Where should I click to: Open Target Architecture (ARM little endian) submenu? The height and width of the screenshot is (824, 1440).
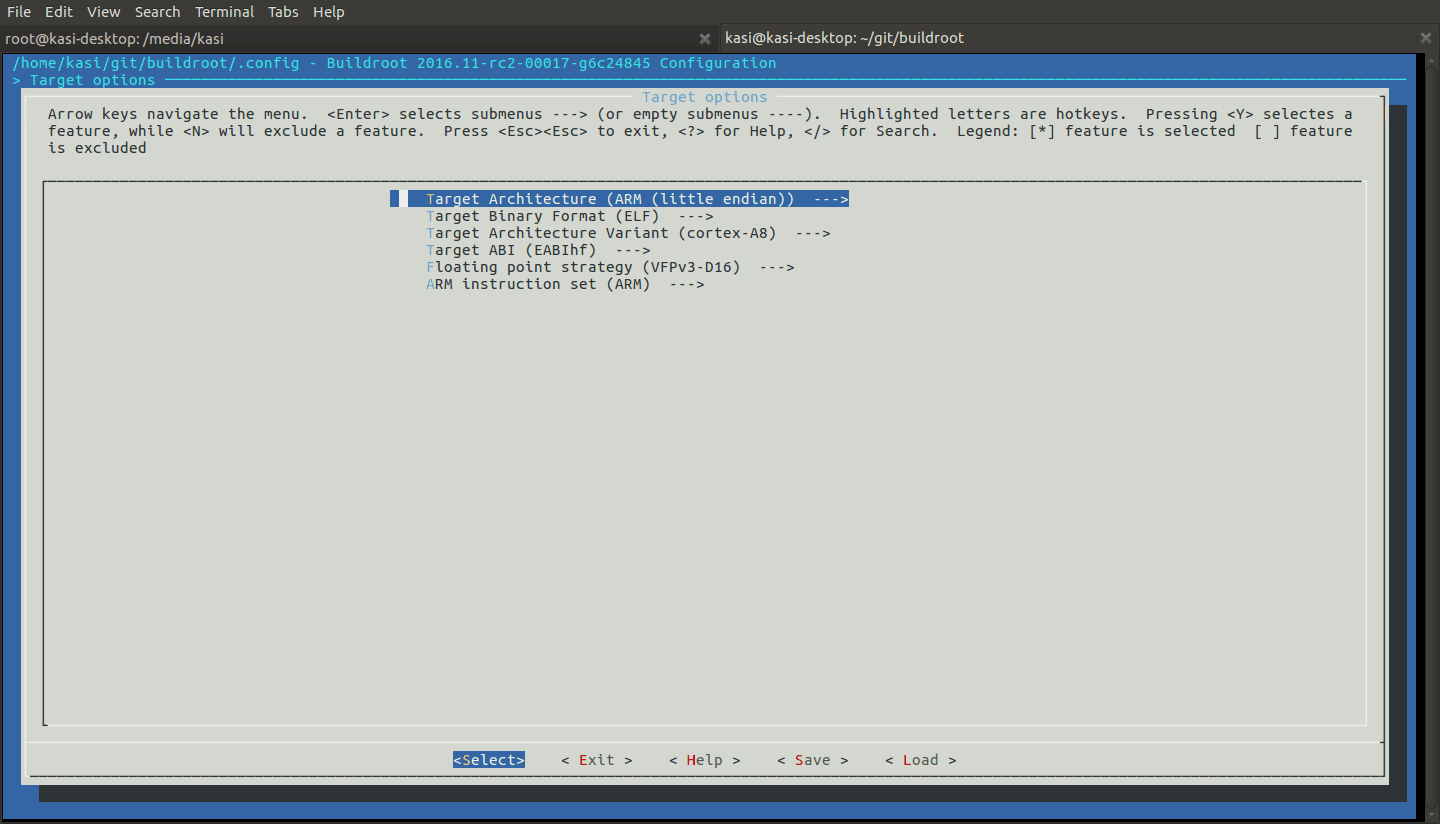[x=628, y=199]
